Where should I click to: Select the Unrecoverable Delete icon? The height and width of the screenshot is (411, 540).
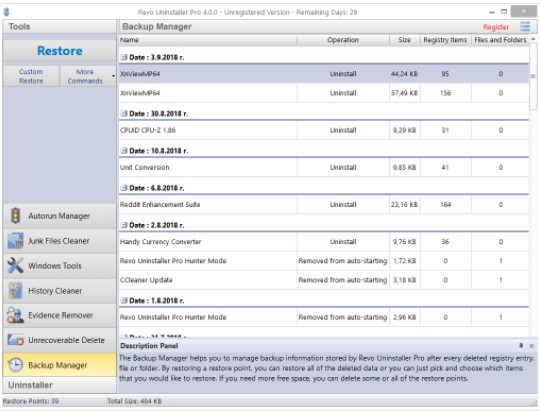(x=15, y=340)
